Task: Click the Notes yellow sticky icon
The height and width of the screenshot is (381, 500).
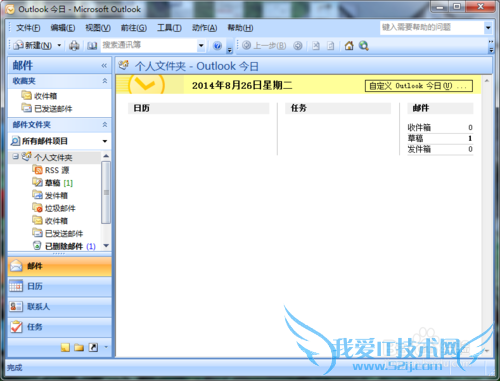Action: [65, 348]
